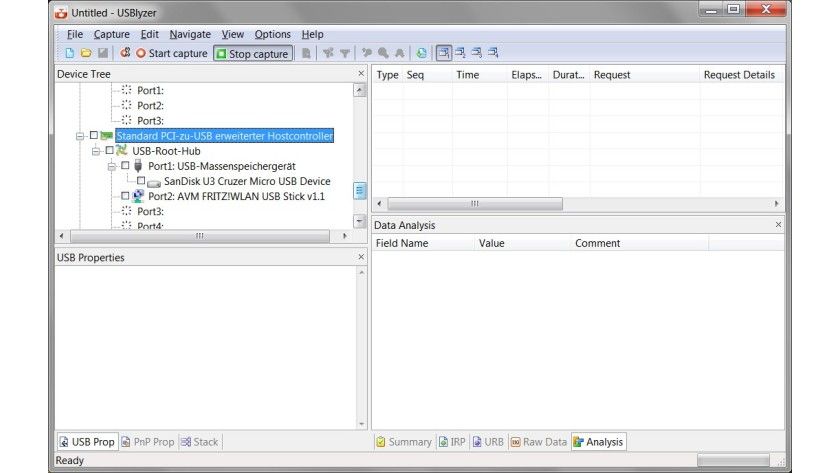Open the Help menu
Screen dimensions: 840x473
pos(312,34)
